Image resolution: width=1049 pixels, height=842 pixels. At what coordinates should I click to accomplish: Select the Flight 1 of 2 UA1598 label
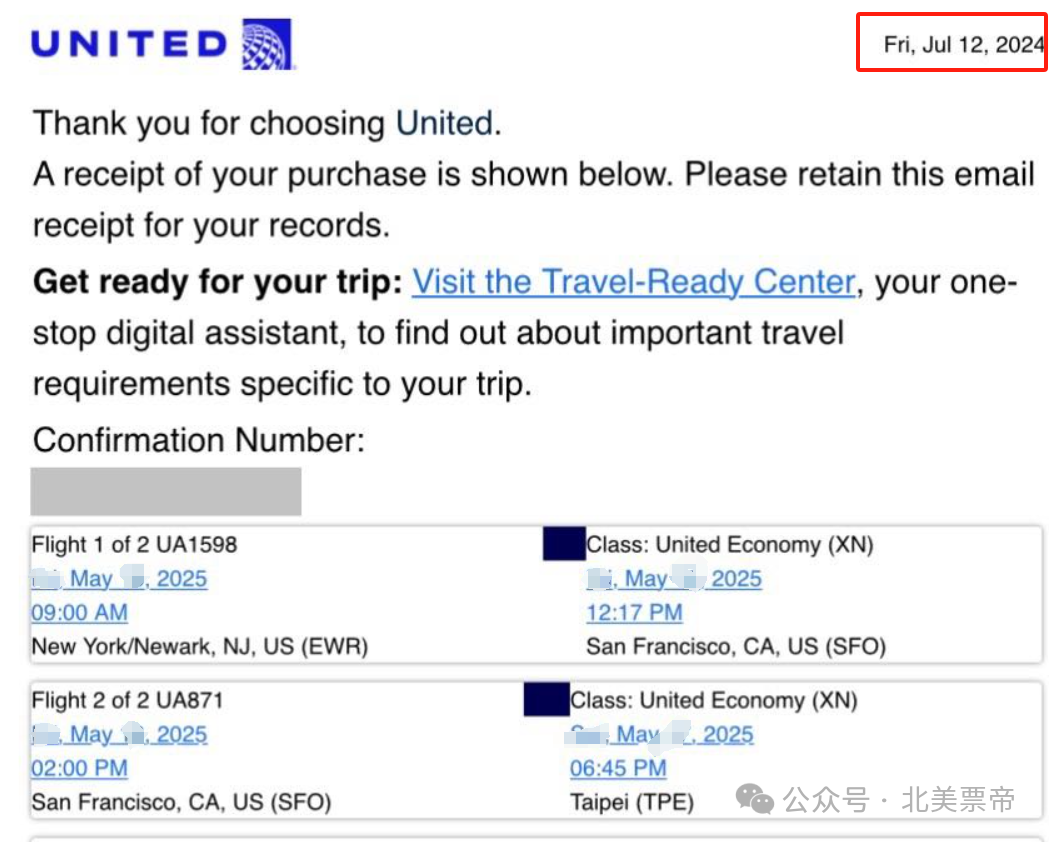[134, 544]
